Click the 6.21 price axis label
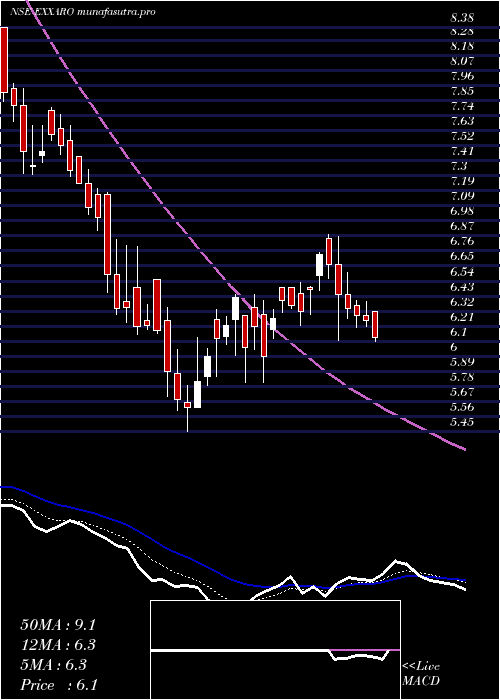Image resolution: width=500 pixels, height=700 pixels. [x=462, y=317]
